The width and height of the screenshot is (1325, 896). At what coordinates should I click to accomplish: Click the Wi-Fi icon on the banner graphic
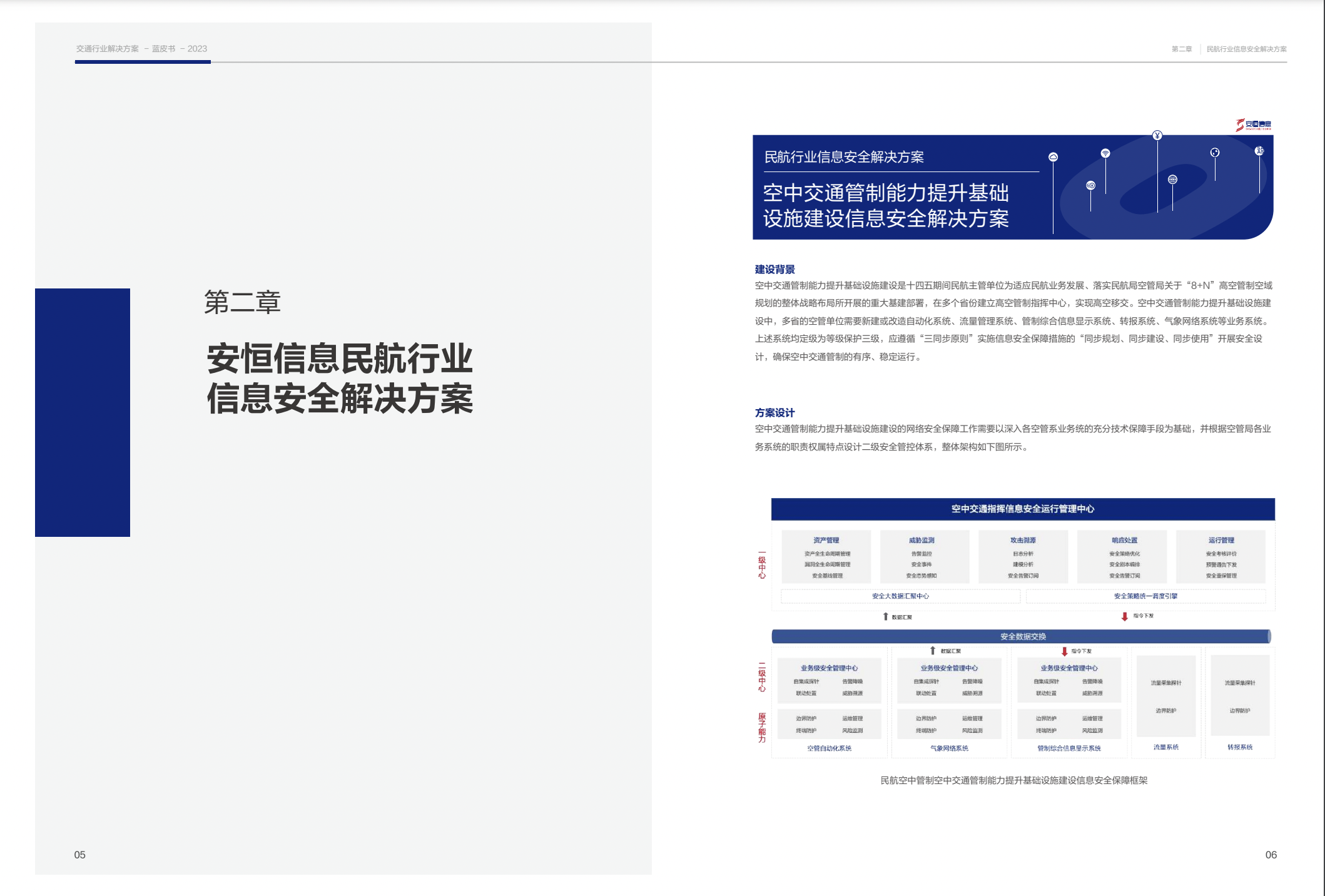[x=1105, y=153]
